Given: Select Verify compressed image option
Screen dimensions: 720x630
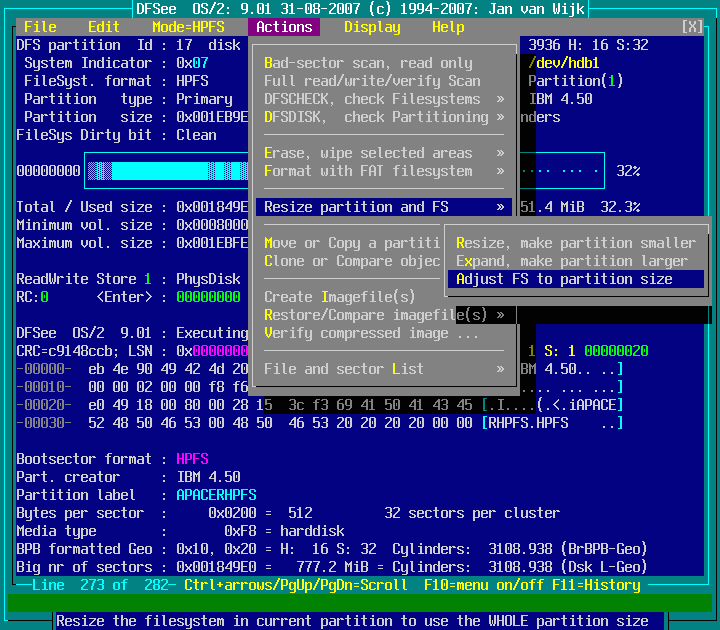Looking at the screenshot, I should [370, 333].
